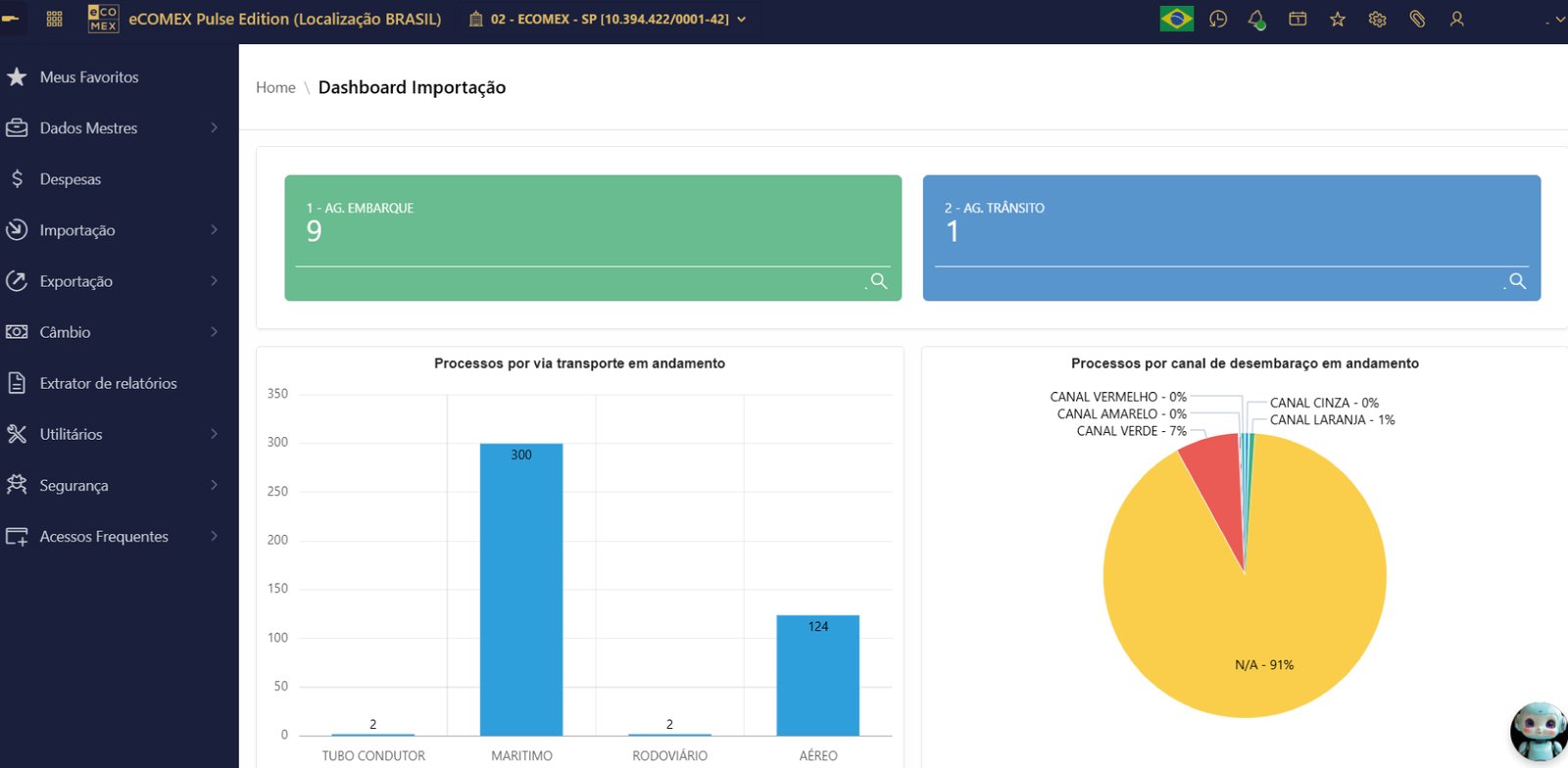This screenshot has height=768, width=1568.
Task: Open the company selector dropdown ECOMEX - SP
Action: coord(608,19)
